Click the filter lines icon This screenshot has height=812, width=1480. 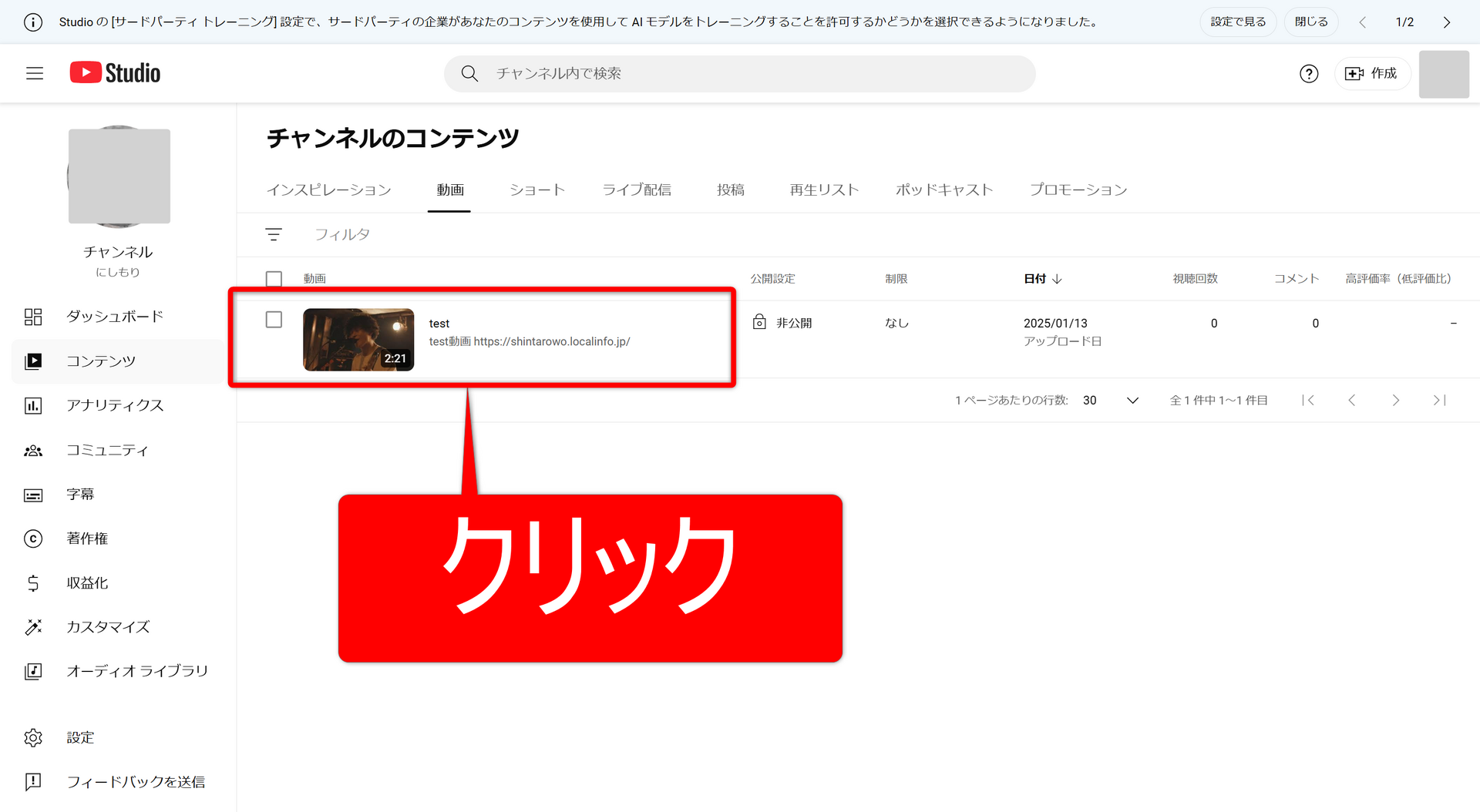[274, 234]
